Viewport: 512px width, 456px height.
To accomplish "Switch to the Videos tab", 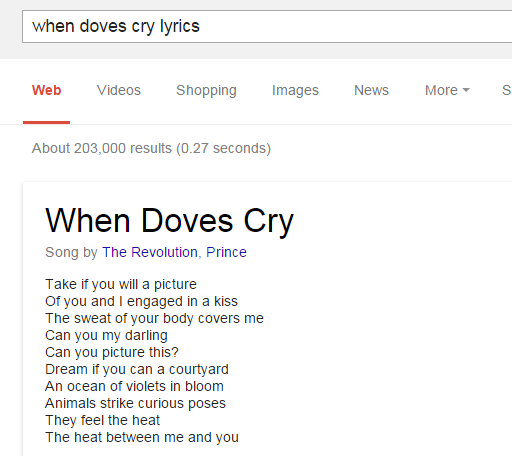I will (x=119, y=90).
